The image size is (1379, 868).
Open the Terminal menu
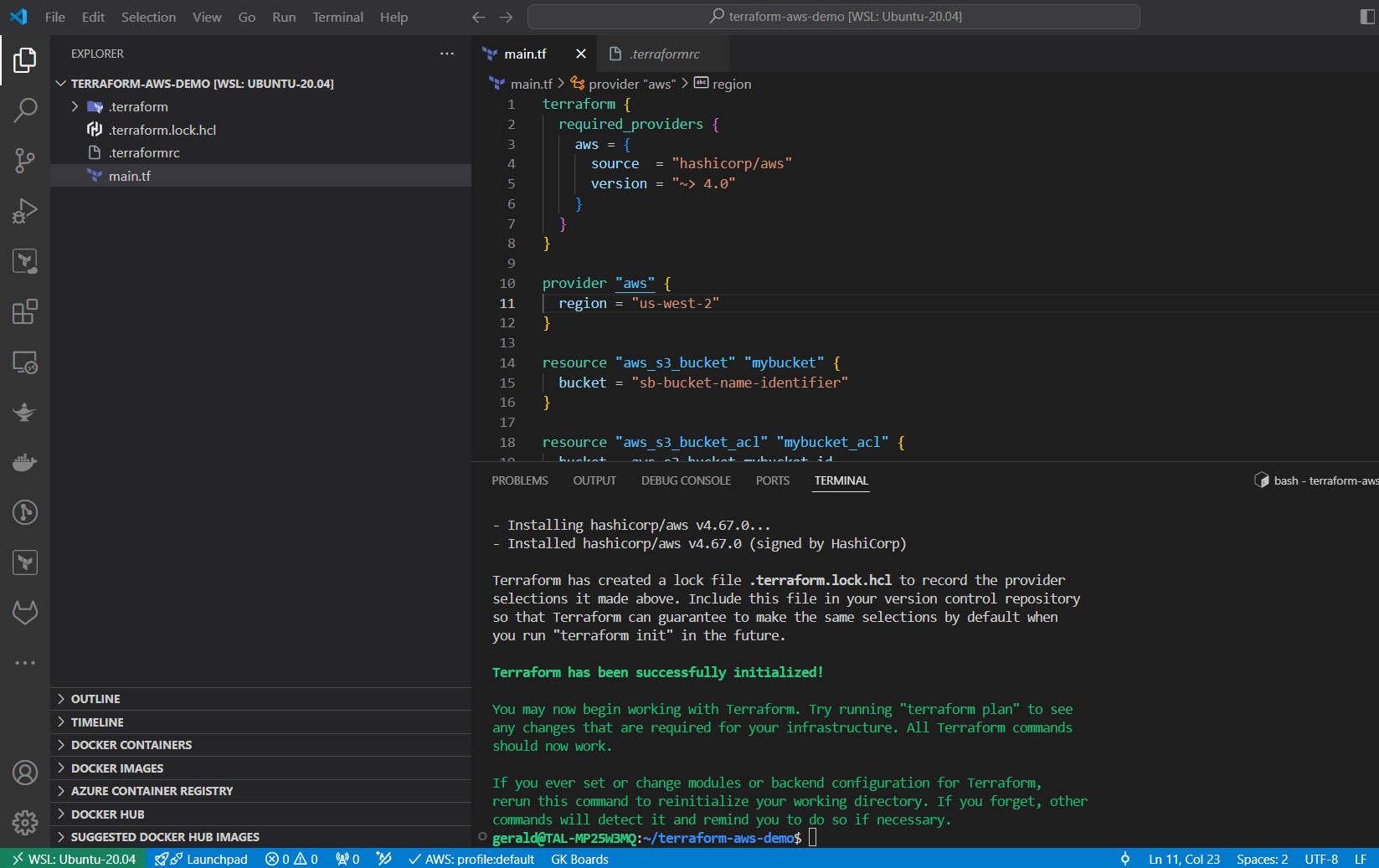click(x=337, y=17)
